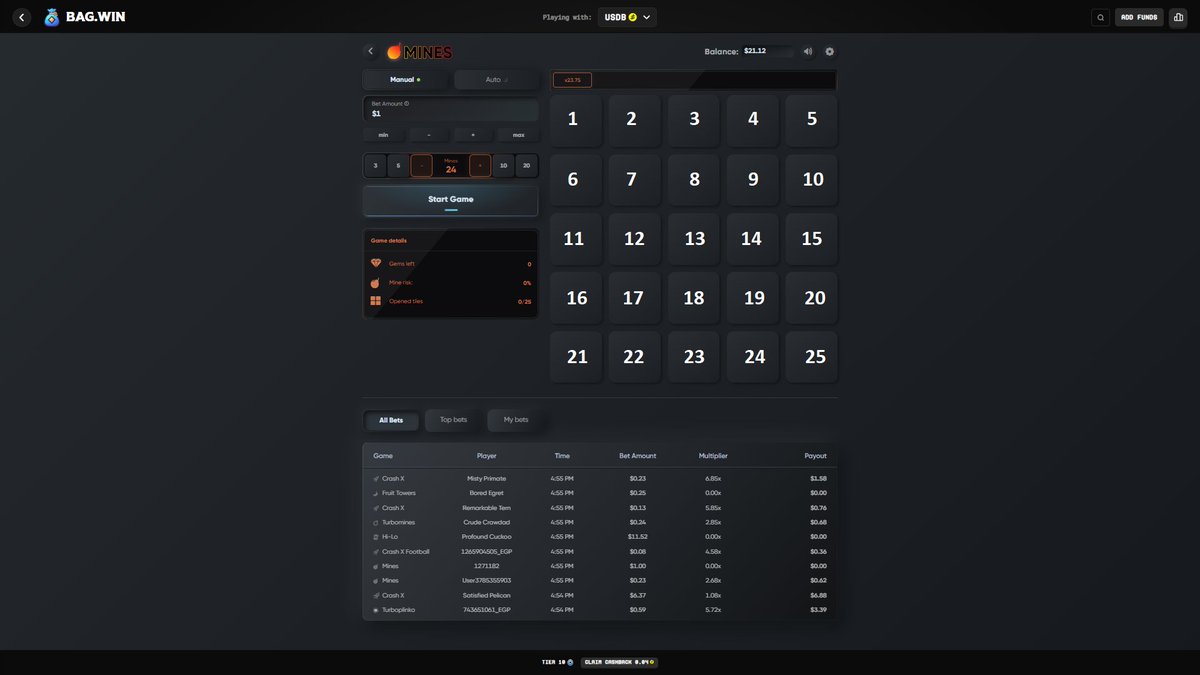
Task: Focus the Bet Amount input field
Action: [x=451, y=109]
